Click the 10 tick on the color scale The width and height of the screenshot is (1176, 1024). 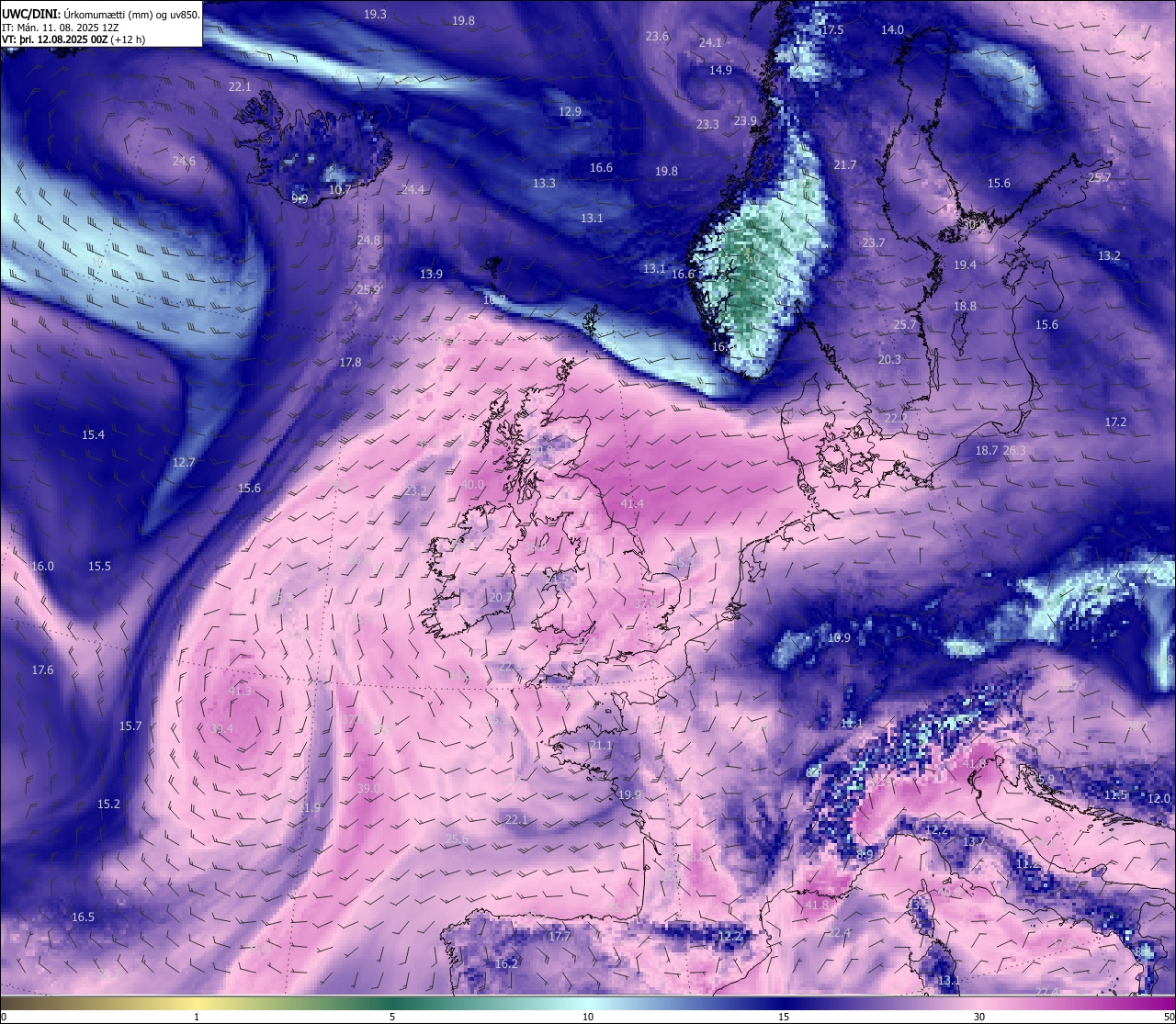588,1017
